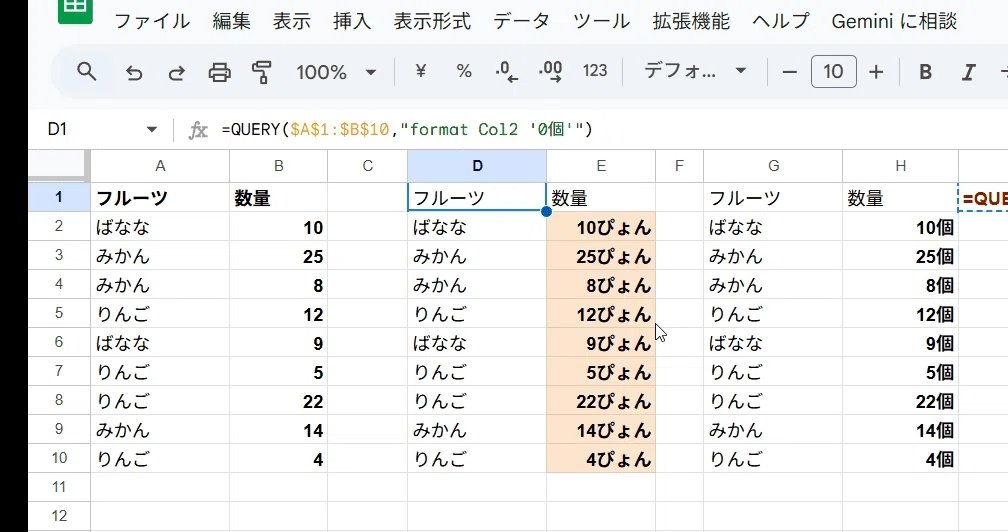Select row 11 header
This screenshot has width=1008, height=532.
click(59, 487)
